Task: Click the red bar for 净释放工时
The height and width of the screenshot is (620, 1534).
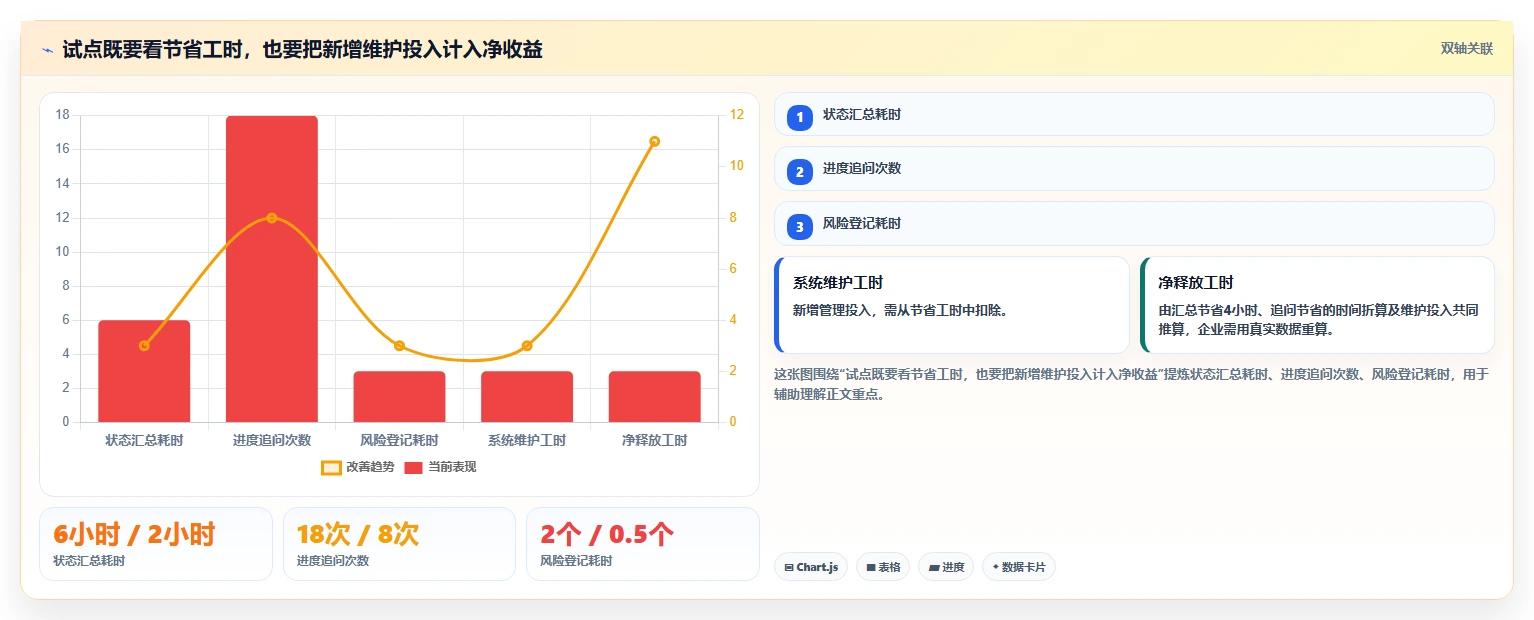Action: [655, 397]
